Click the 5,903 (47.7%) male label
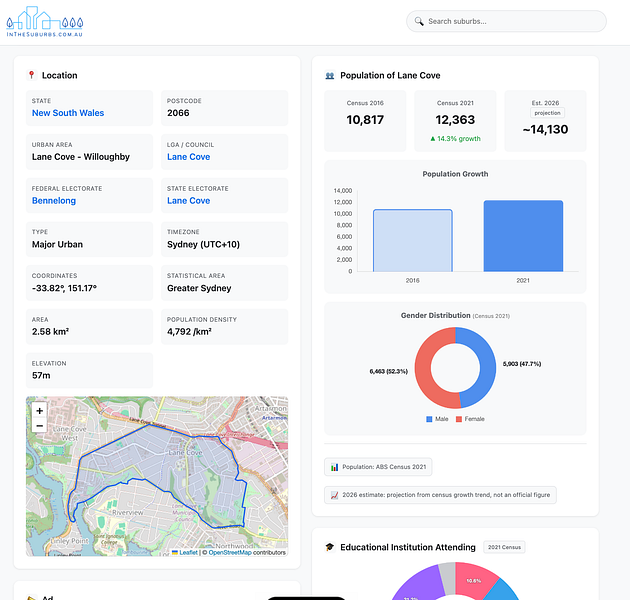Image resolution: width=630 pixels, height=600 pixels. tap(522, 364)
